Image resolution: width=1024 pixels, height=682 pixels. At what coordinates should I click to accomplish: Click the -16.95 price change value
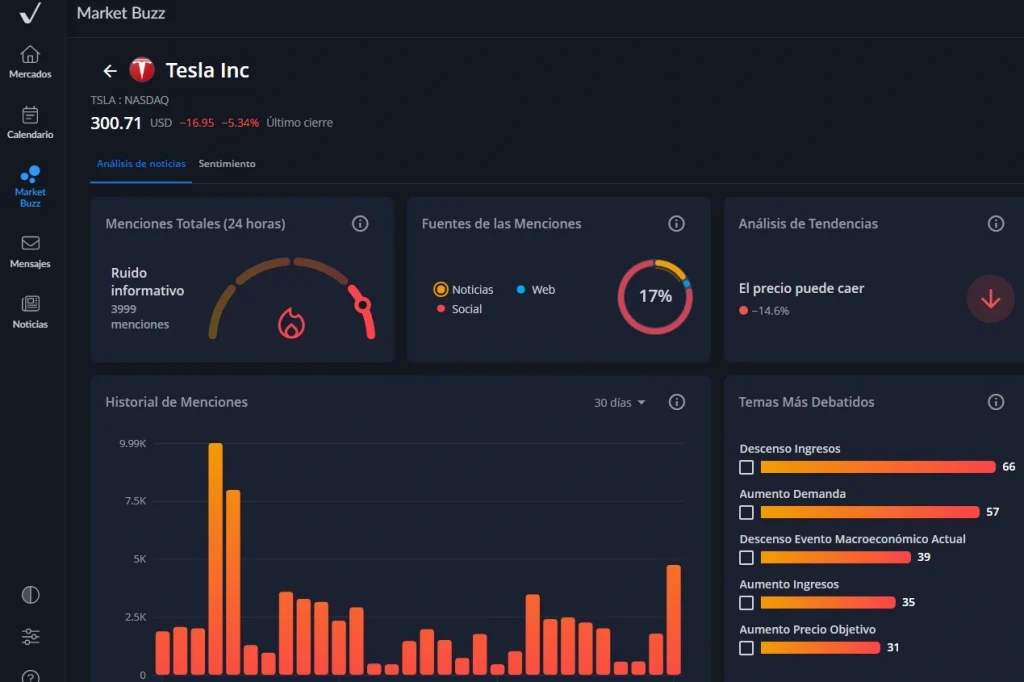197,123
